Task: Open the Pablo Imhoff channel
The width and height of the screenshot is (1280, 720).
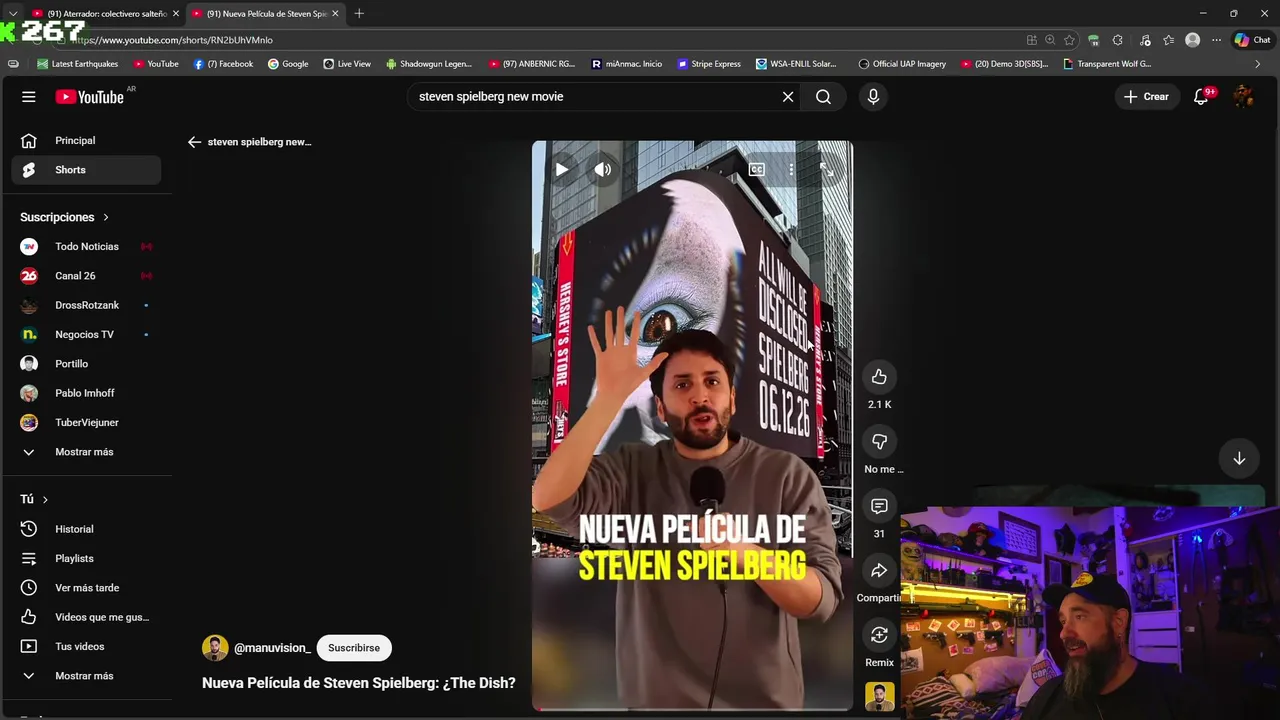Action: [86, 393]
